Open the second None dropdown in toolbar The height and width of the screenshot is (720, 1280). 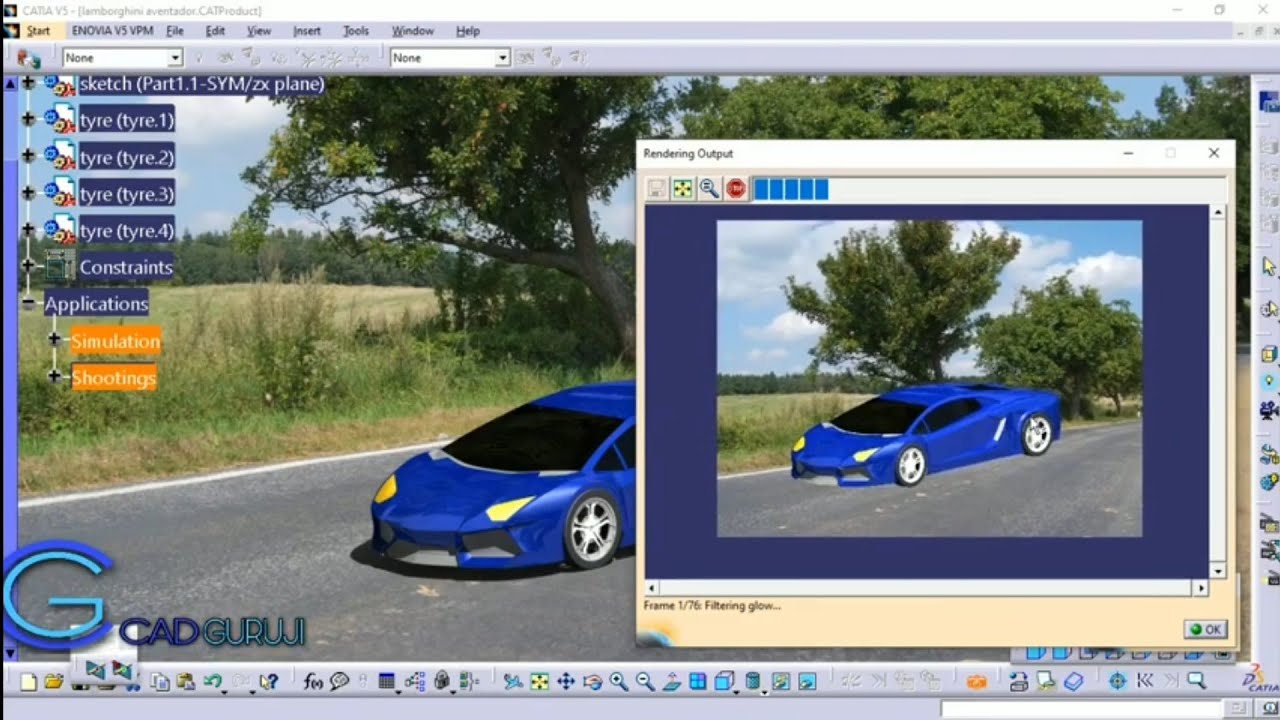point(503,58)
